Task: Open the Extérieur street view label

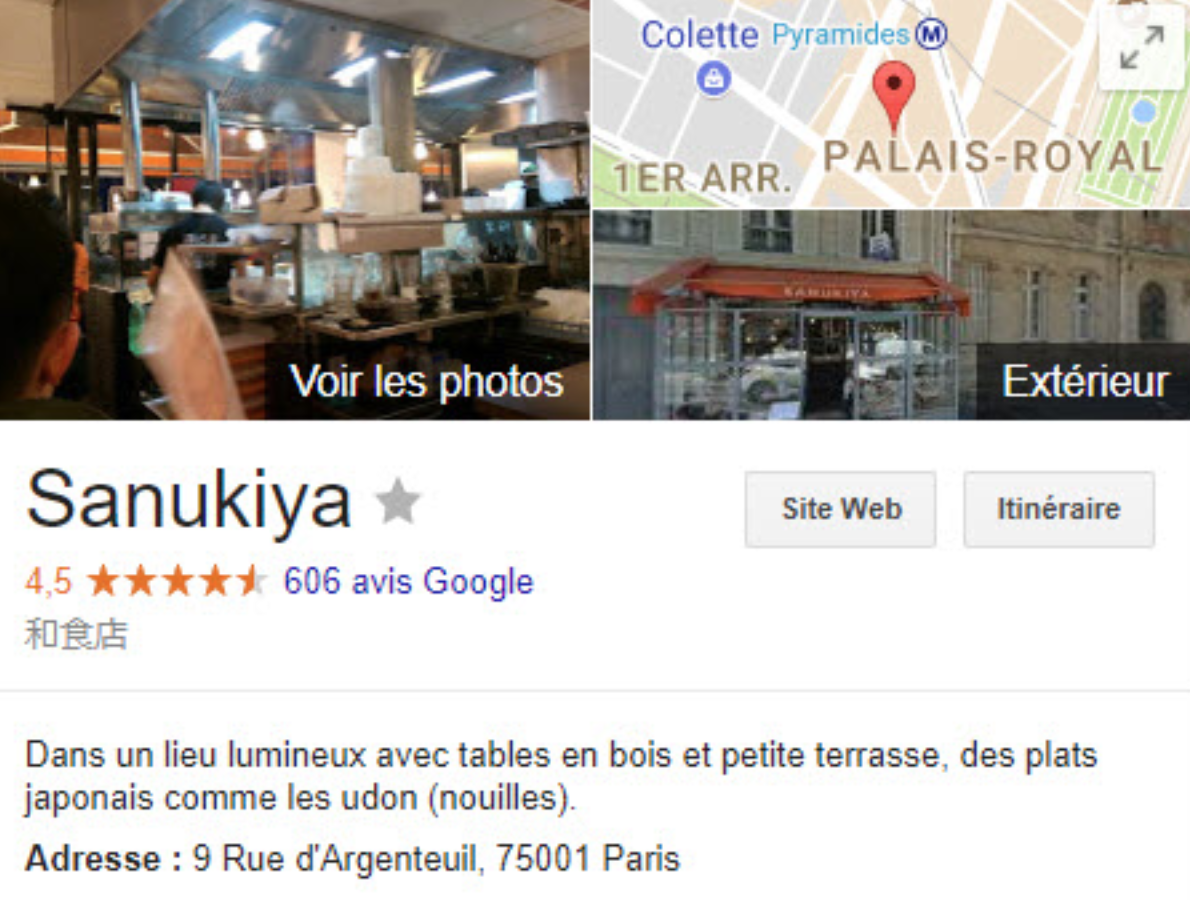Action: 1085,381
